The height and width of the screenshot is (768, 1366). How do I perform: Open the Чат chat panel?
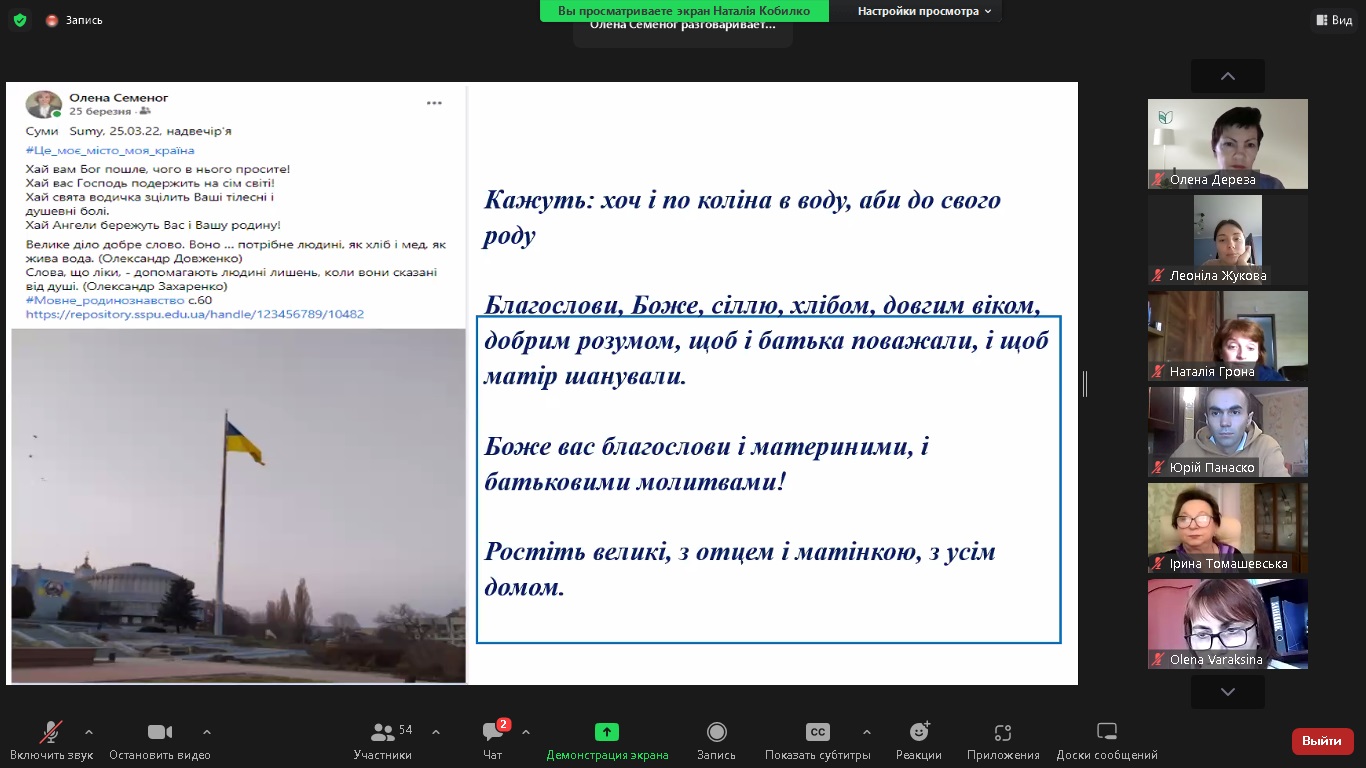click(x=493, y=741)
